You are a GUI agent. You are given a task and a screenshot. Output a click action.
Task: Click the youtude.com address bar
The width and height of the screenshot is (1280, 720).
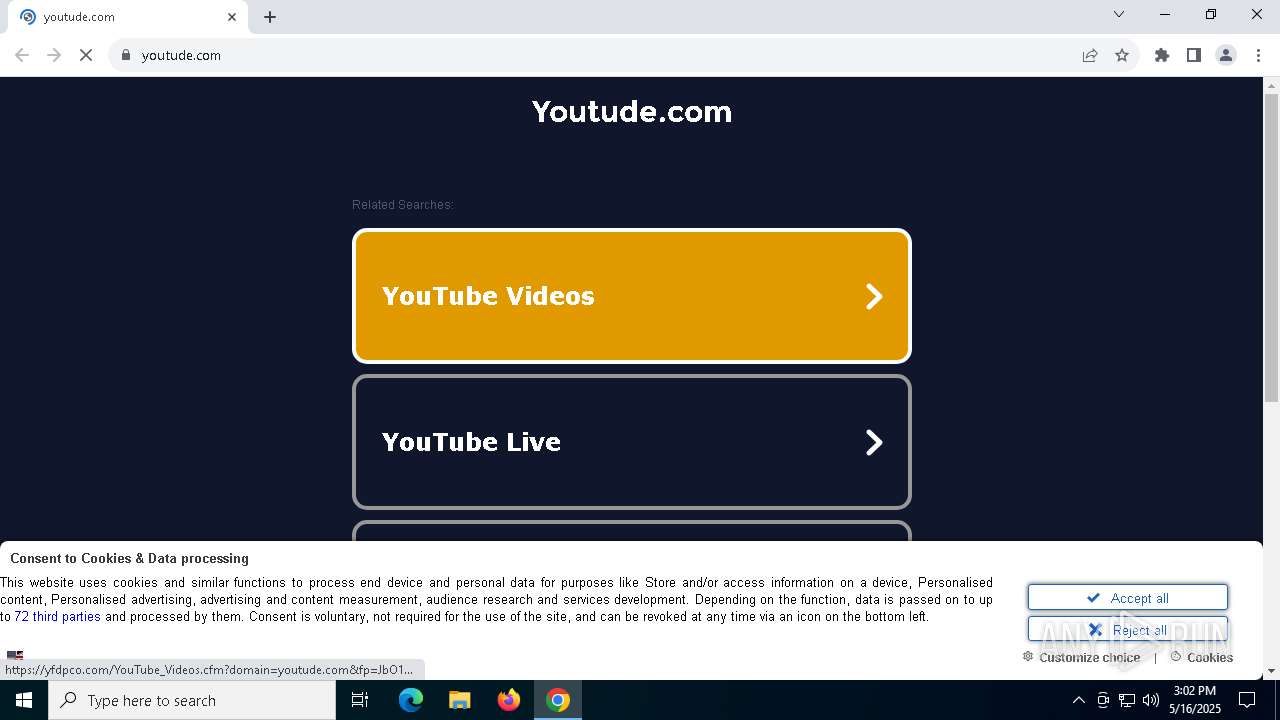pos(600,55)
